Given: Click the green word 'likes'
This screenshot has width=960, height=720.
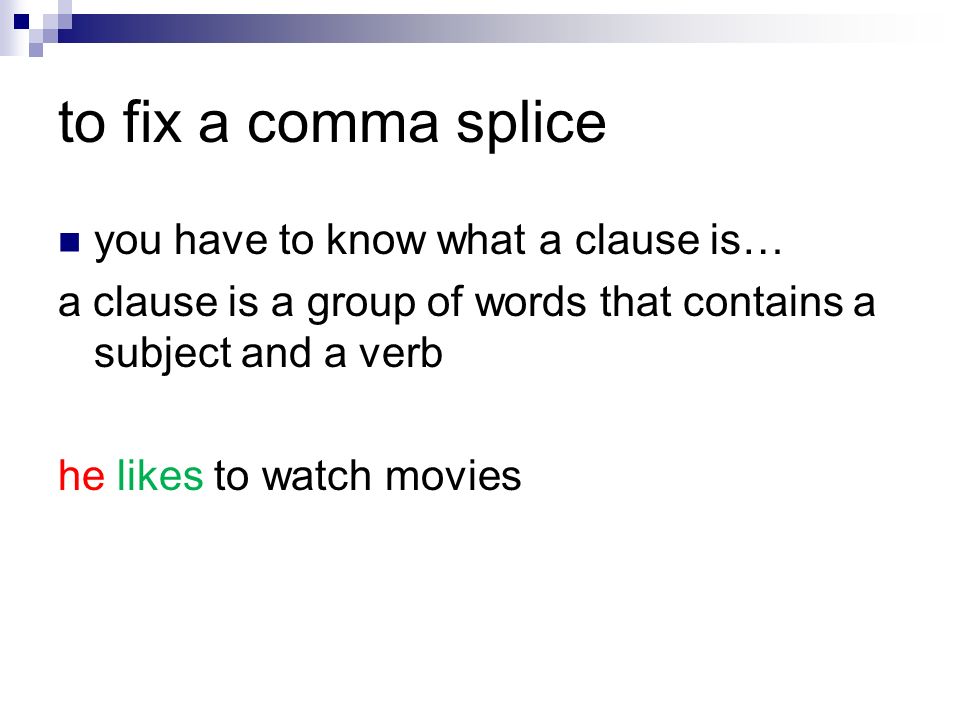Looking at the screenshot, I should pyautogui.click(x=159, y=475).
